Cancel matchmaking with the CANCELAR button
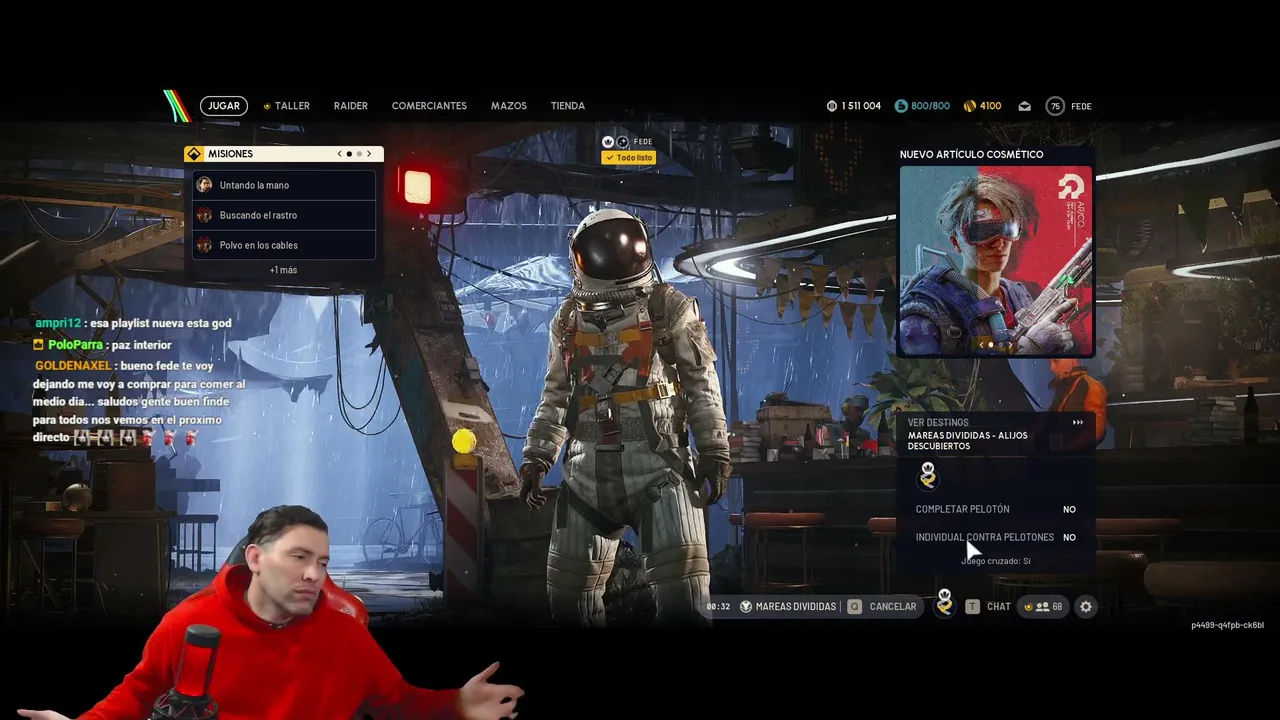This screenshot has width=1280, height=720. pos(893,606)
